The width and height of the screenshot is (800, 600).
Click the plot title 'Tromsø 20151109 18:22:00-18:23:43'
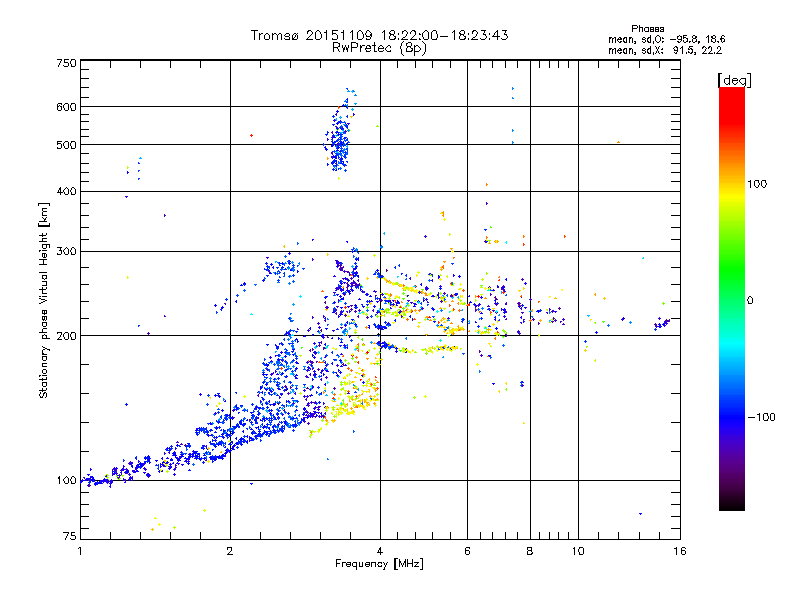[x=379, y=35]
